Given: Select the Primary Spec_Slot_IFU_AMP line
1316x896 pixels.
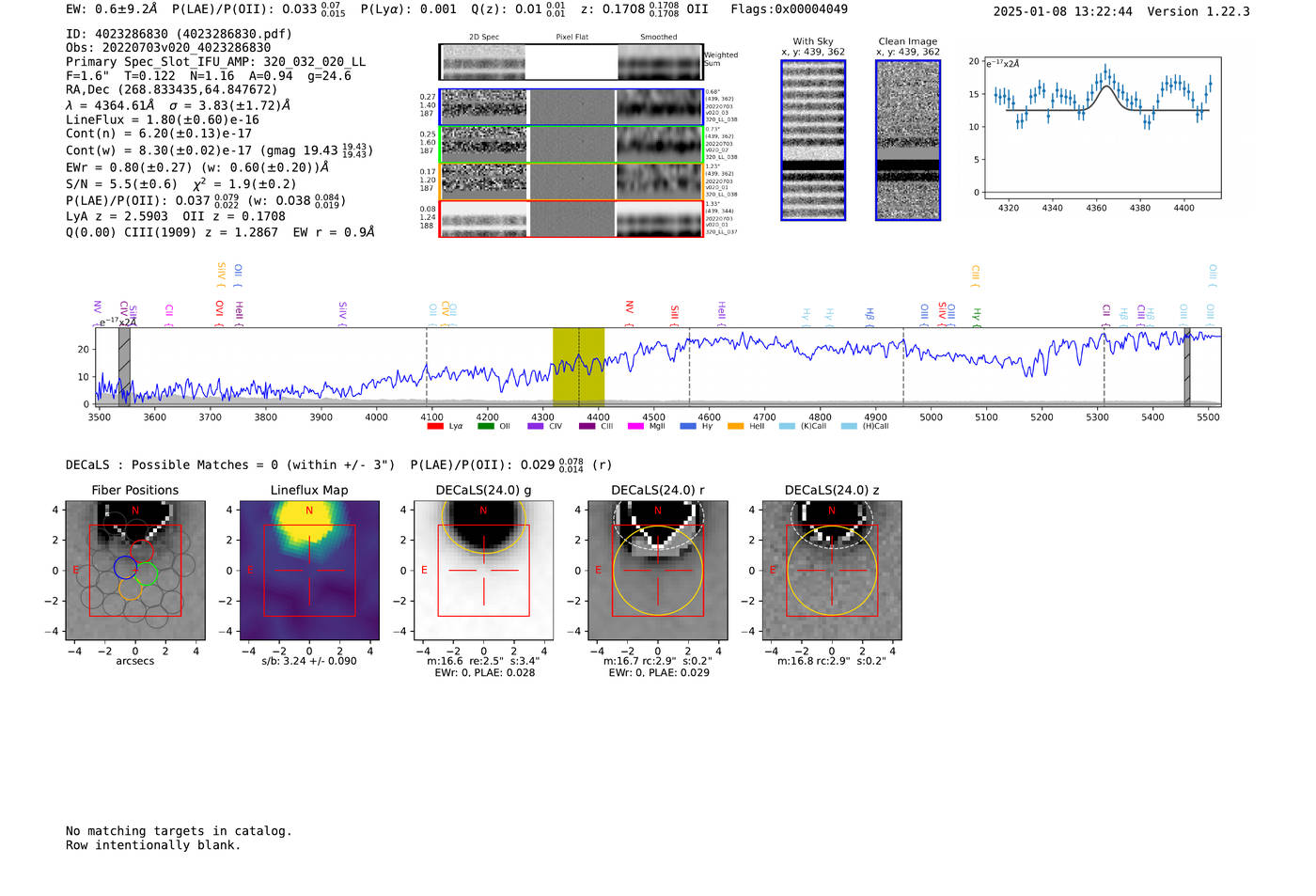Looking at the screenshot, I should (x=216, y=62).
